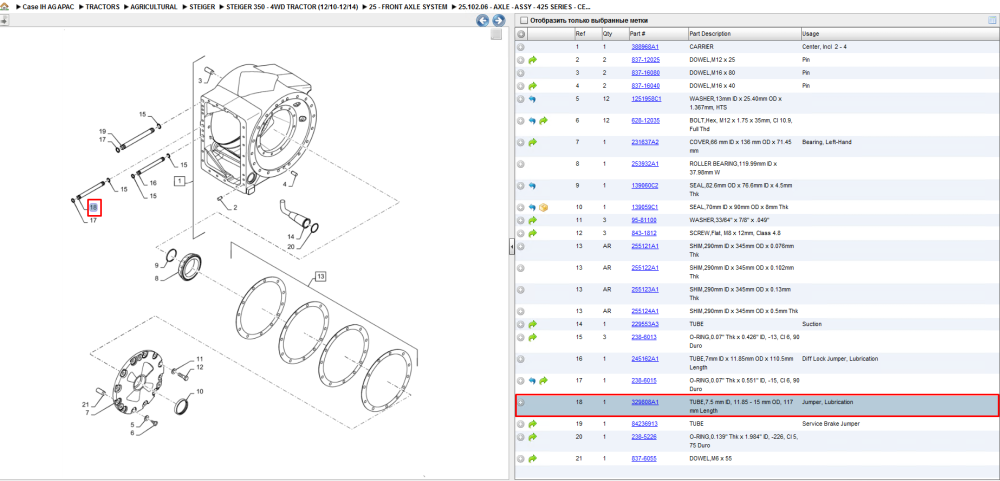Click 'Service Brake Jumper' usage text
The height and width of the screenshot is (481, 1000).
(x=830, y=424)
